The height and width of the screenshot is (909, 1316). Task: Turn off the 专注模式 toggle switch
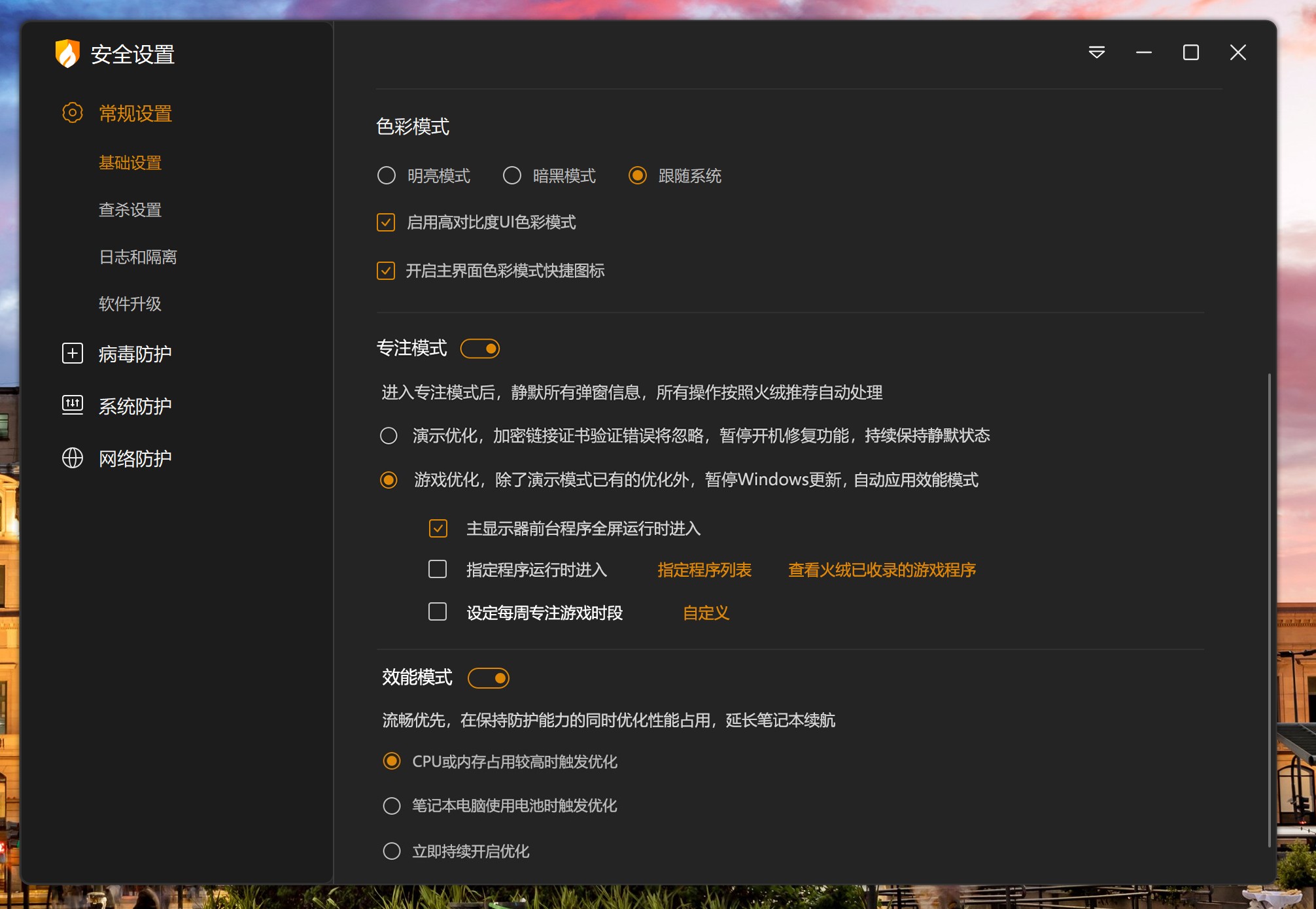(480, 349)
